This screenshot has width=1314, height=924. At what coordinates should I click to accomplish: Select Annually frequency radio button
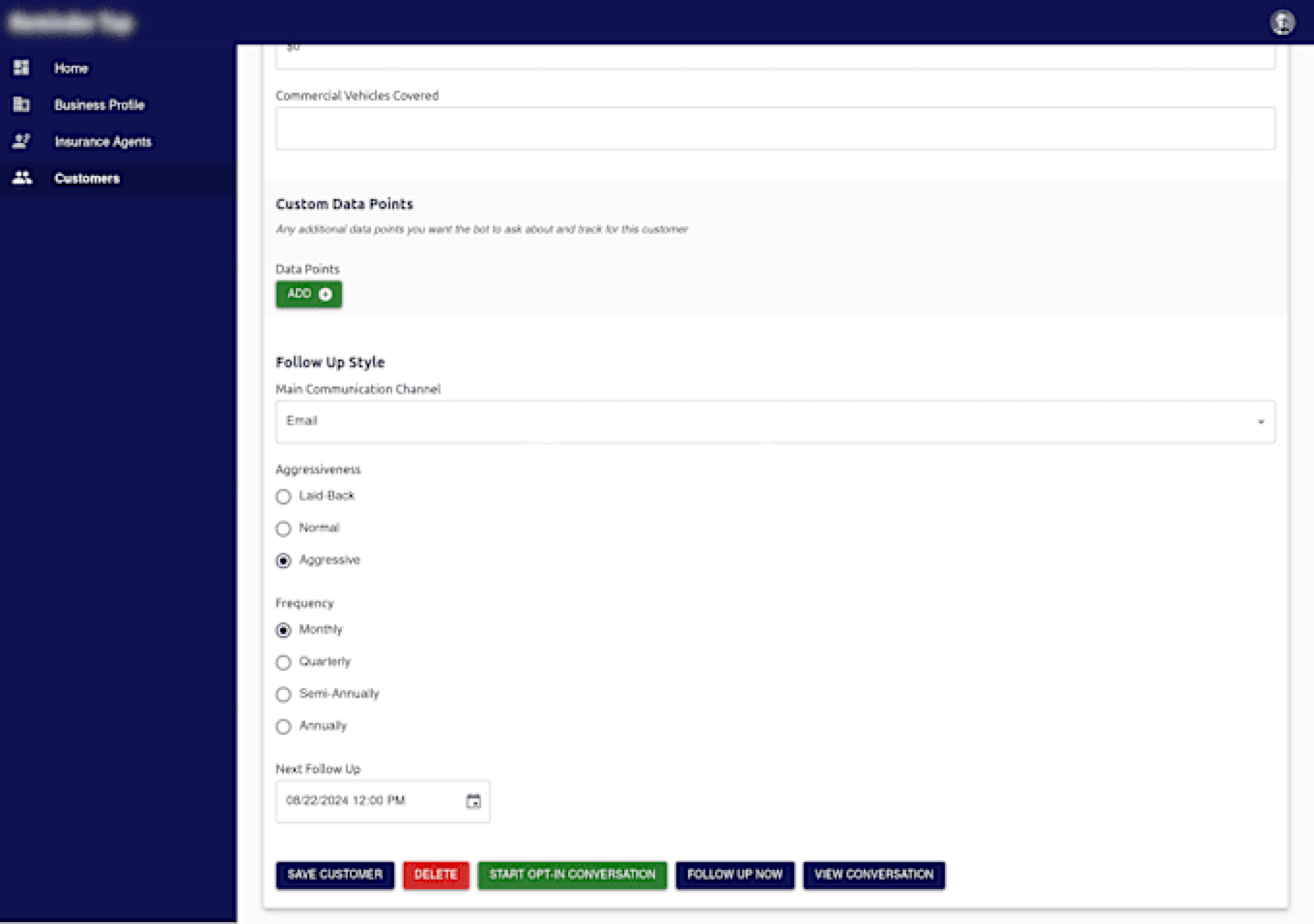coord(283,726)
